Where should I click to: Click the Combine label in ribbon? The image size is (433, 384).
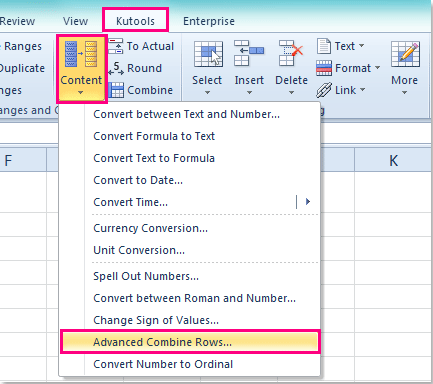click(x=150, y=90)
